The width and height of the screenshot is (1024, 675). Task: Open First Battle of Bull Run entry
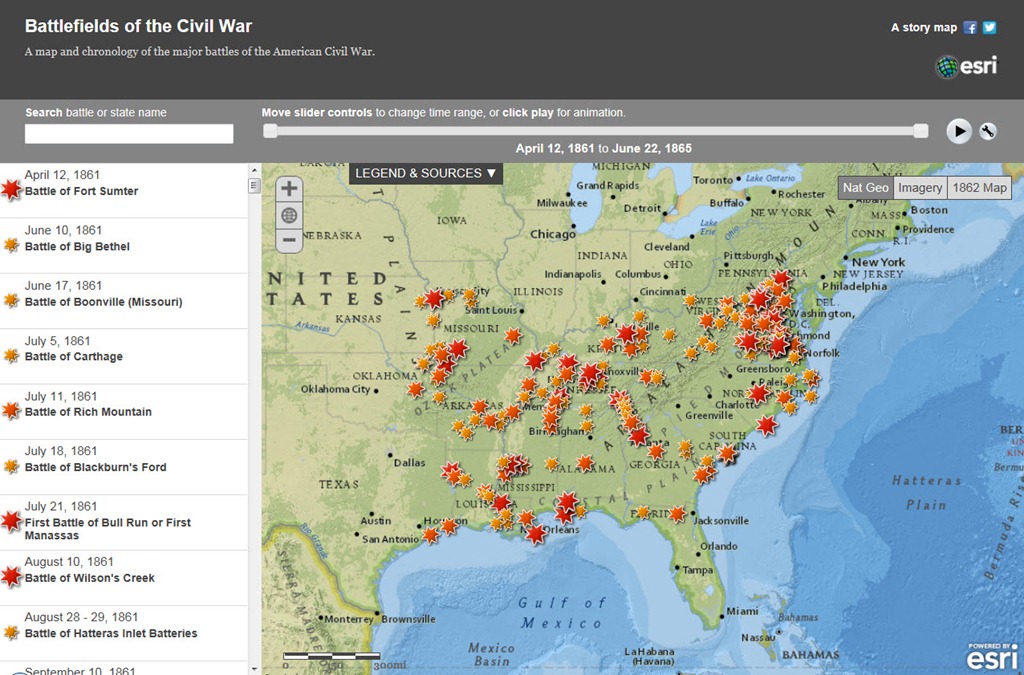[x=123, y=522]
